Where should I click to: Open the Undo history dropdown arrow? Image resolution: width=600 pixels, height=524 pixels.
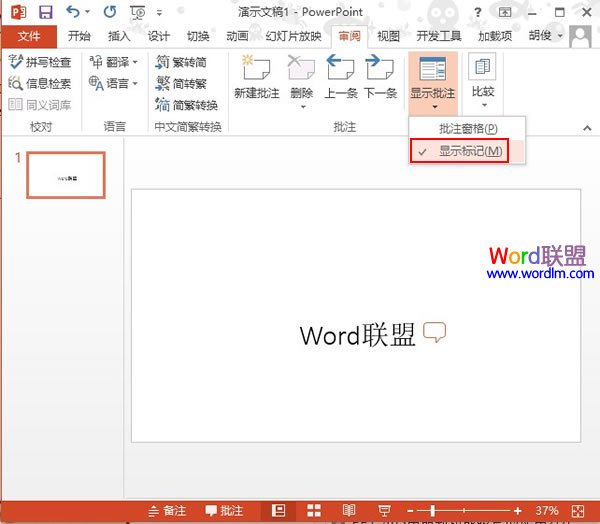(87, 12)
